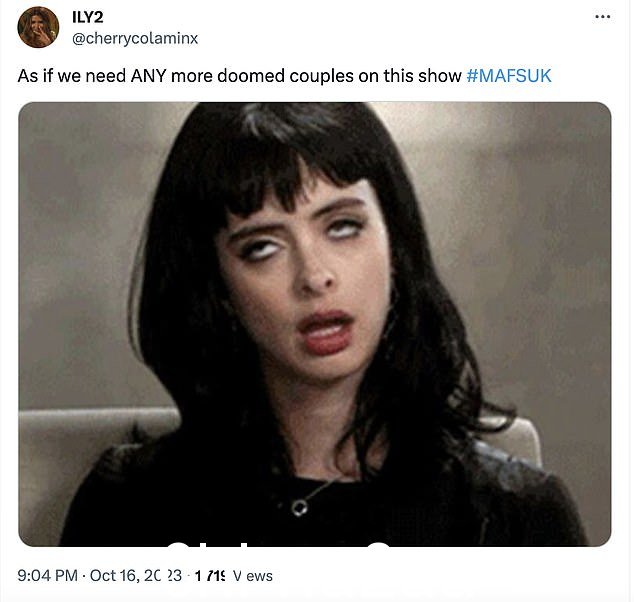Open the three-dot more options menu

(x=602, y=17)
